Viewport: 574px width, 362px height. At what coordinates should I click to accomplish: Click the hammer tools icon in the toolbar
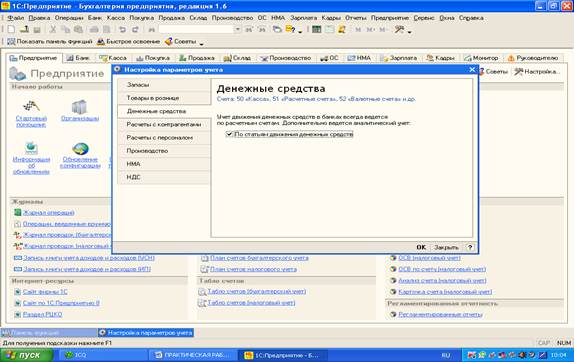[x=399, y=30]
